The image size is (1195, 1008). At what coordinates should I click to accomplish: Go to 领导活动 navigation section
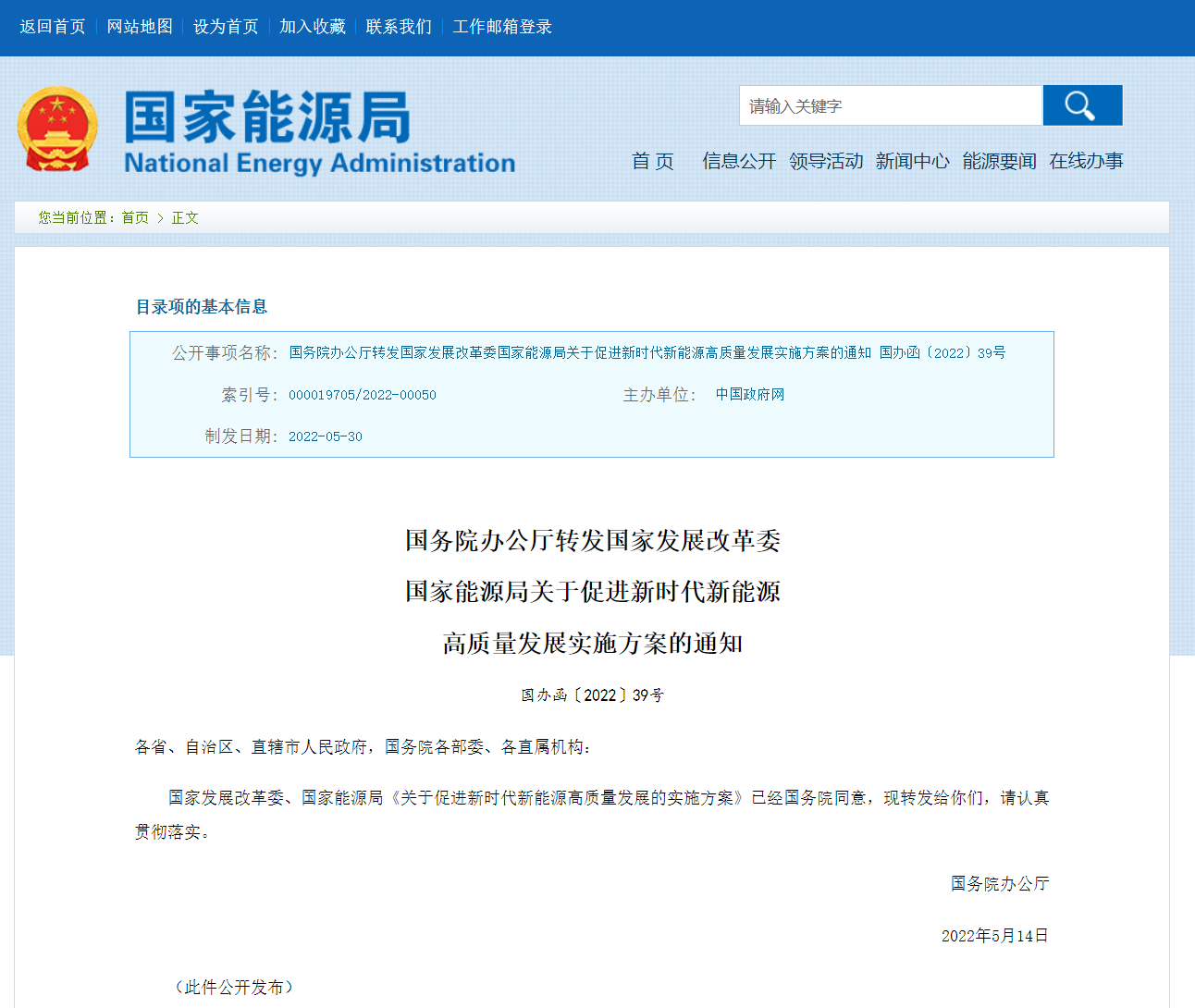pos(825,161)
